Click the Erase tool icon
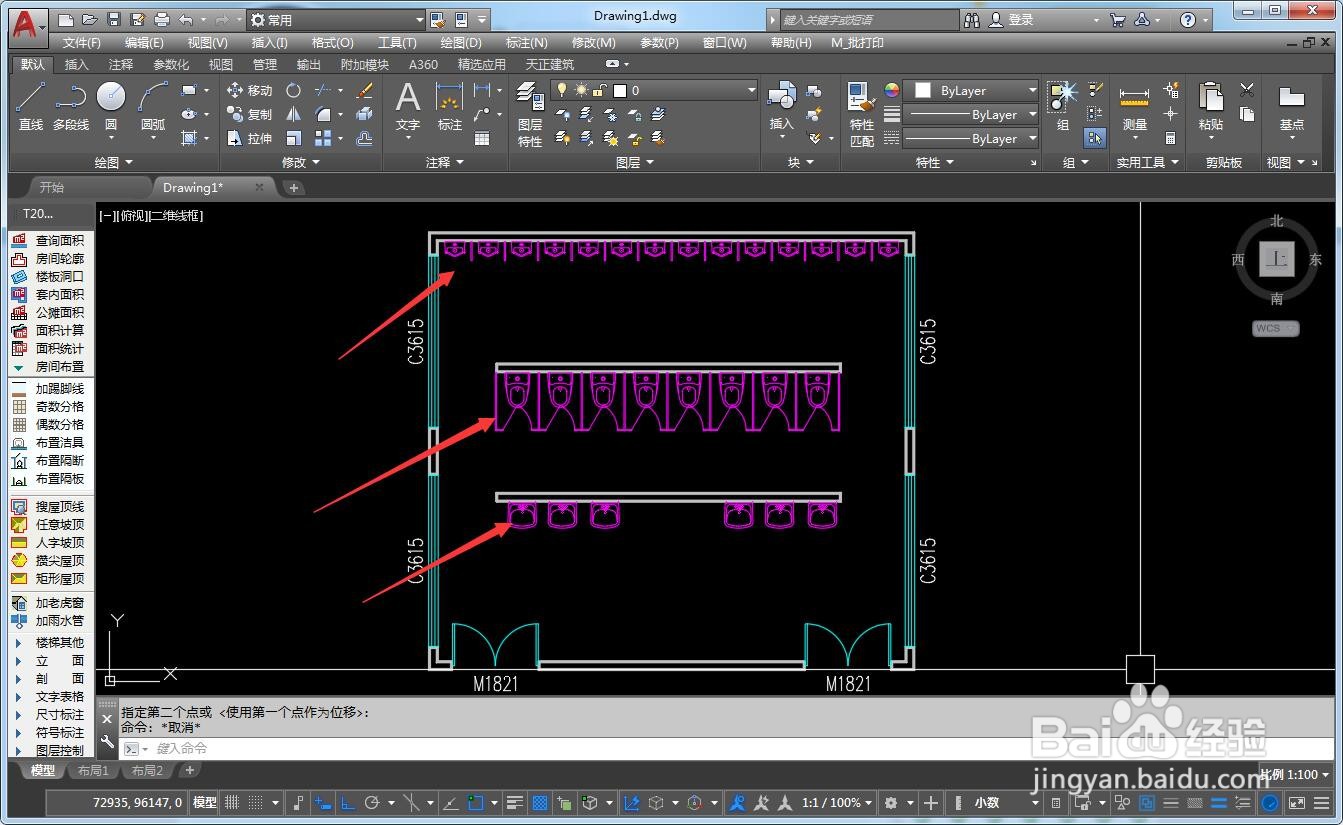1343x825 pixels. coord(364,90)
